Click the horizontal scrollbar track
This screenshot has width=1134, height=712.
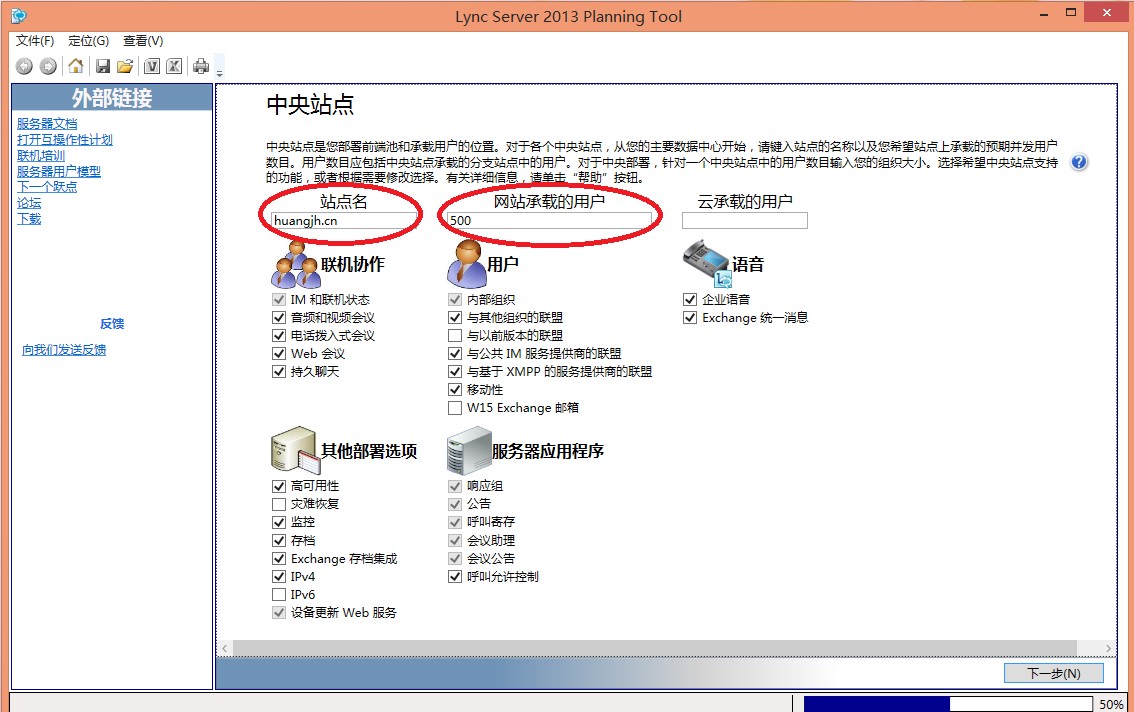[655, 648]
